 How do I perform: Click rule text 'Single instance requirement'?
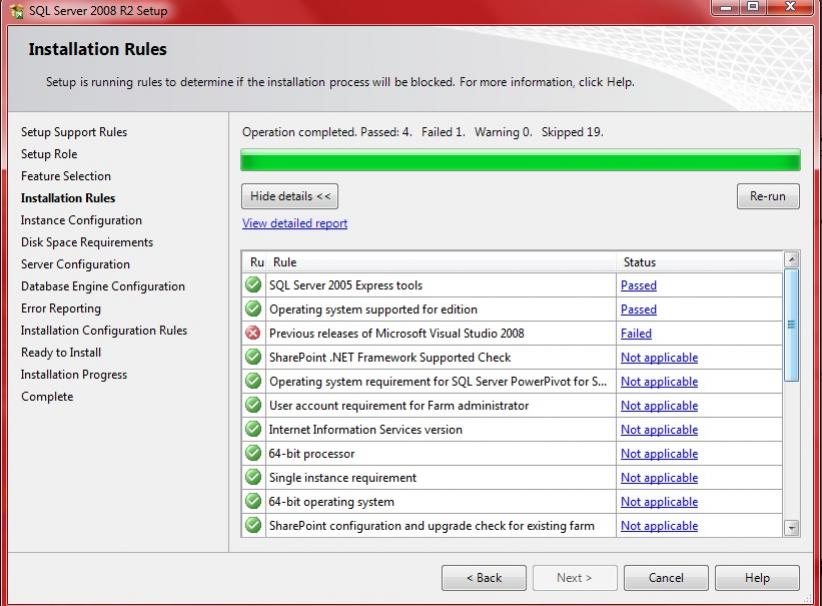click(x=342, y=478)
